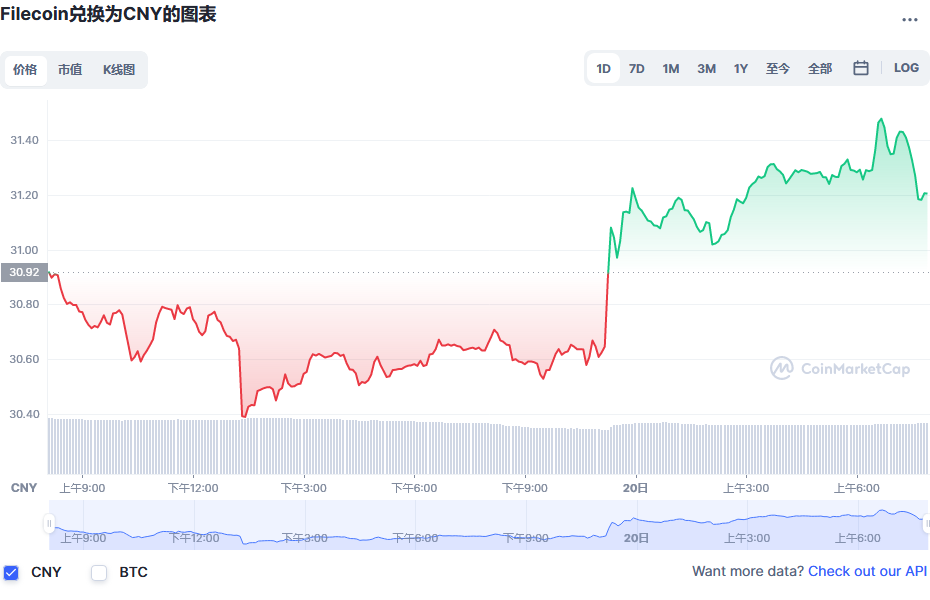Switch to the 市值 tab

coord(70,69)
